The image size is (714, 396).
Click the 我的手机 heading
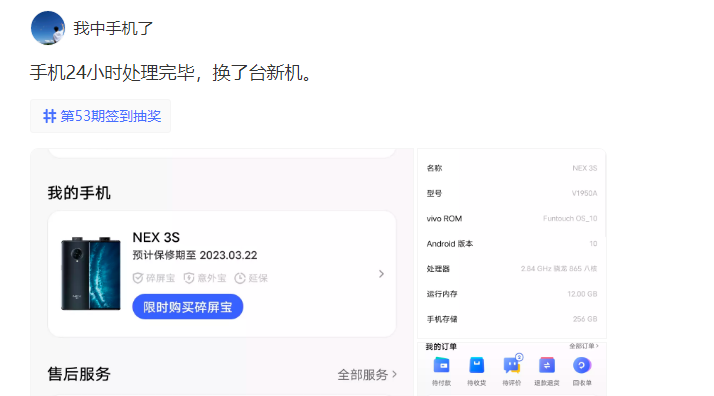pyautogui.click(x=79, y=193)
